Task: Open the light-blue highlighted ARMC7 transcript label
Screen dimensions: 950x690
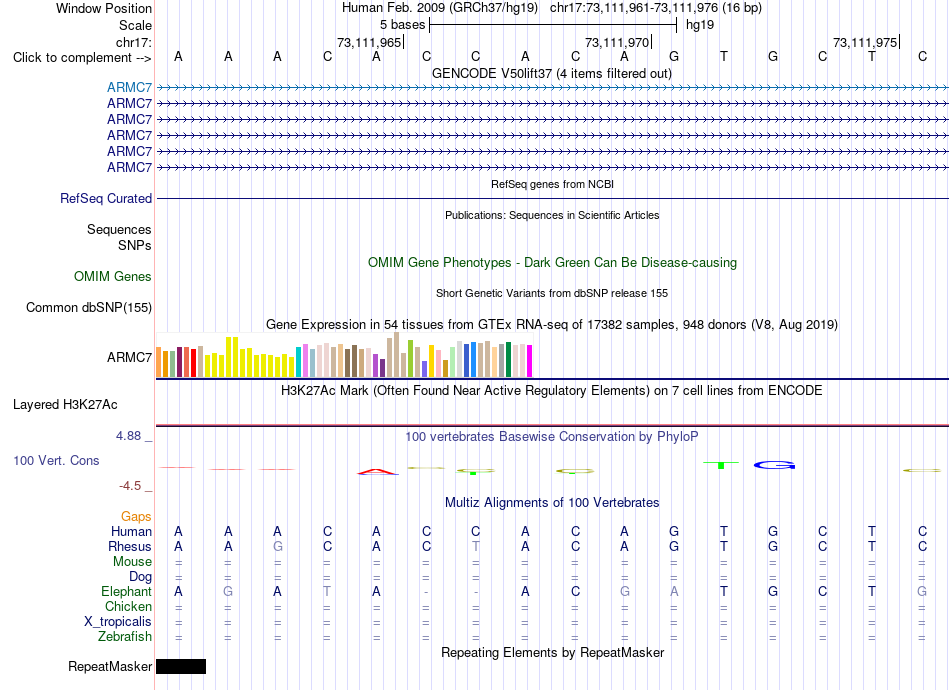Action: click(129, 88)
